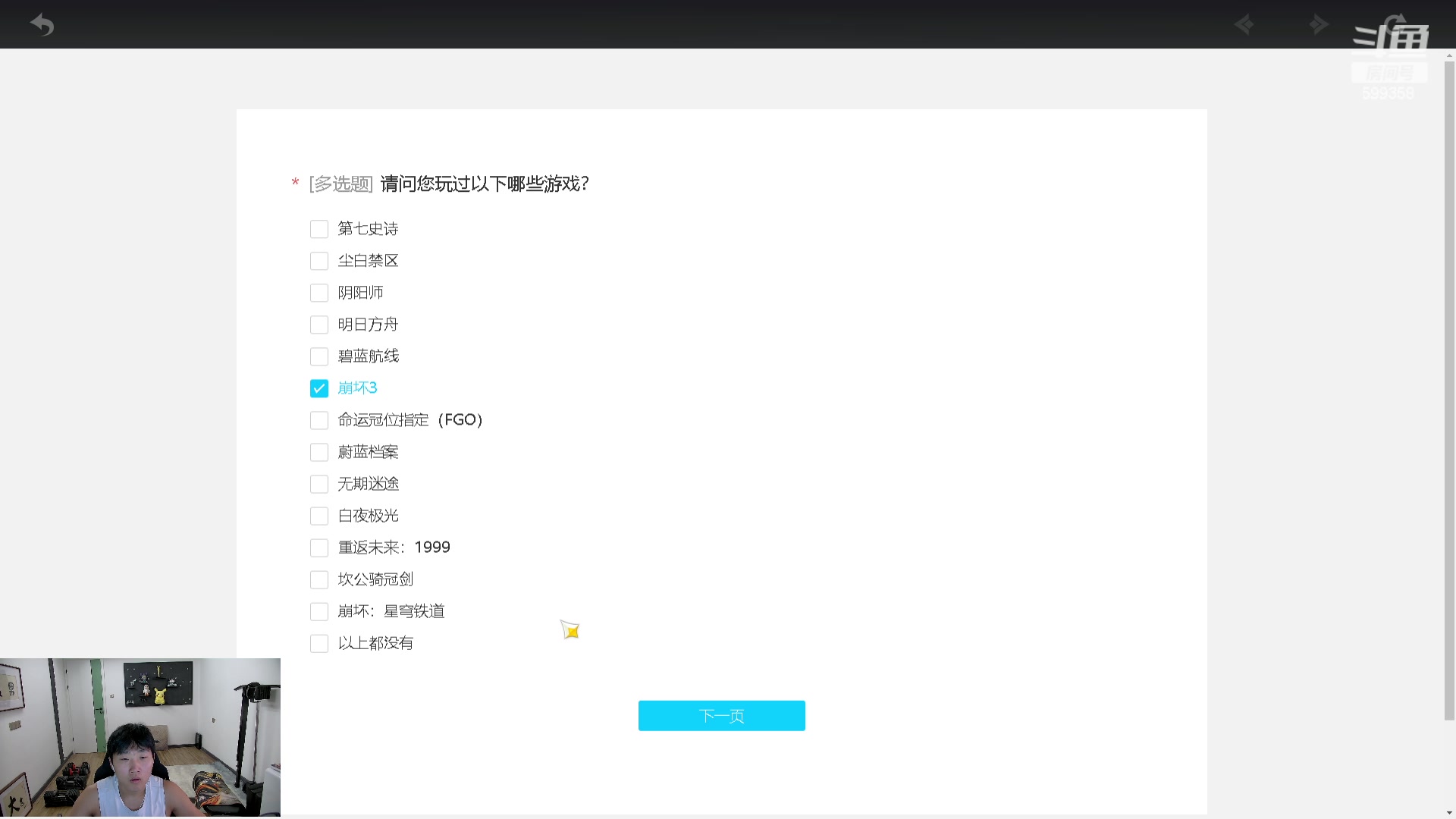Check the 白夜极光 checkbox

pyautogui.click(x=319, y=516)
